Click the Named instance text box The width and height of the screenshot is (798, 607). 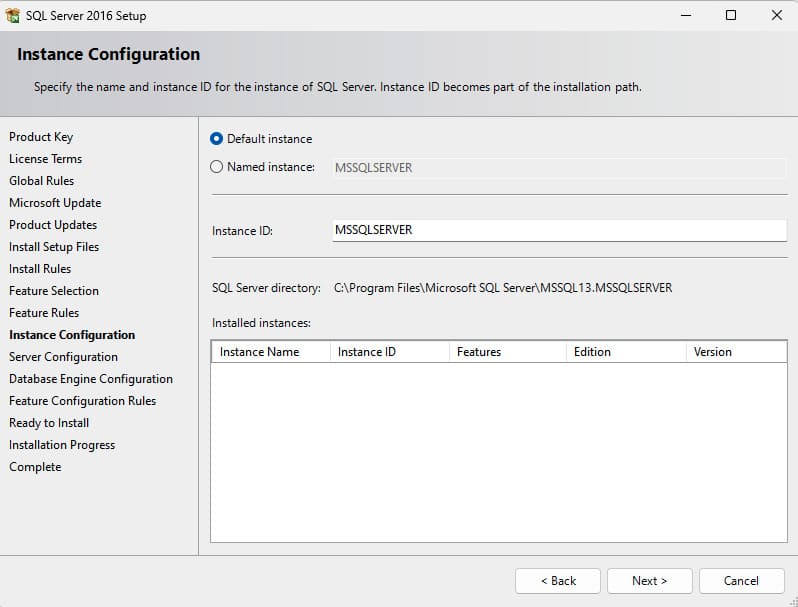pos(558,168)
